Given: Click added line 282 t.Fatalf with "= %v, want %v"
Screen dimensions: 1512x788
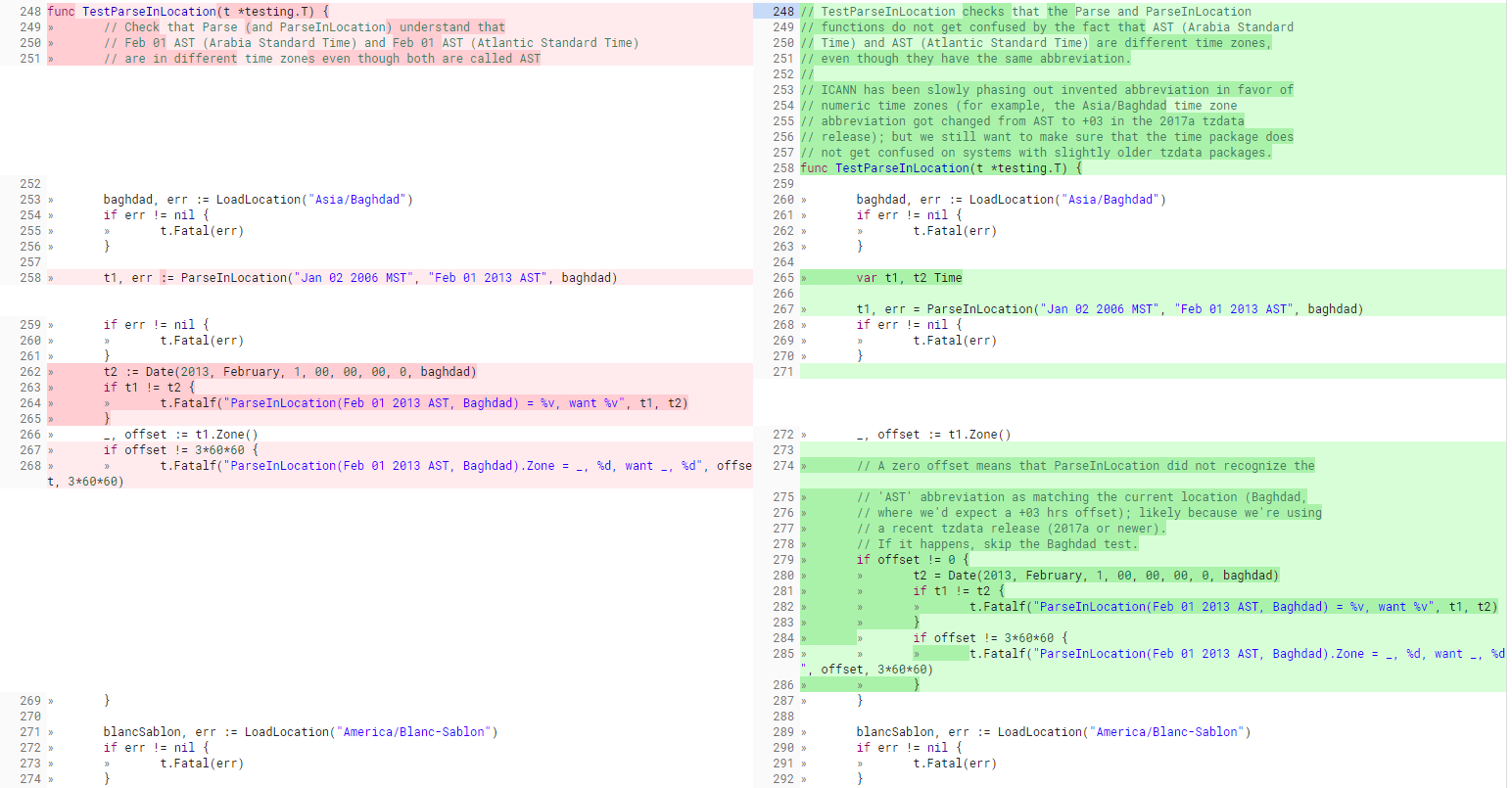Looking at the screenshot, I should 1234,607.
